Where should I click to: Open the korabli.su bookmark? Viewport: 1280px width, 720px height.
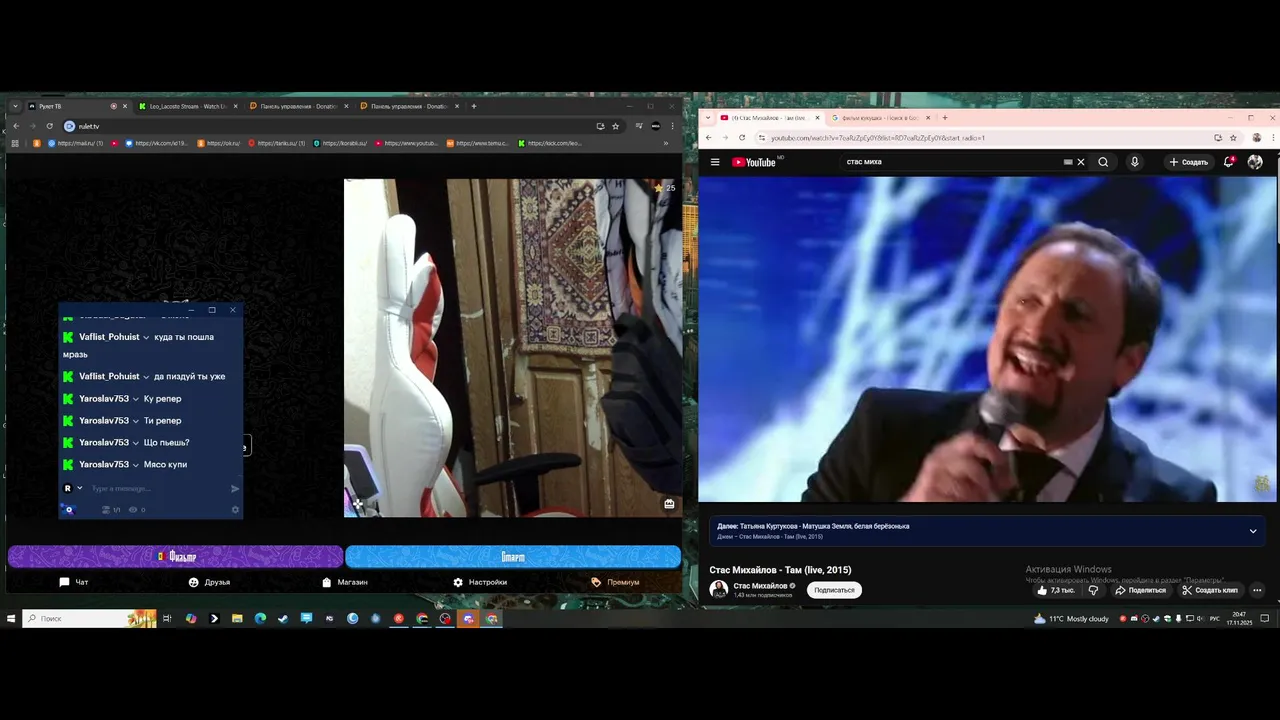click(x=340, y=143)
